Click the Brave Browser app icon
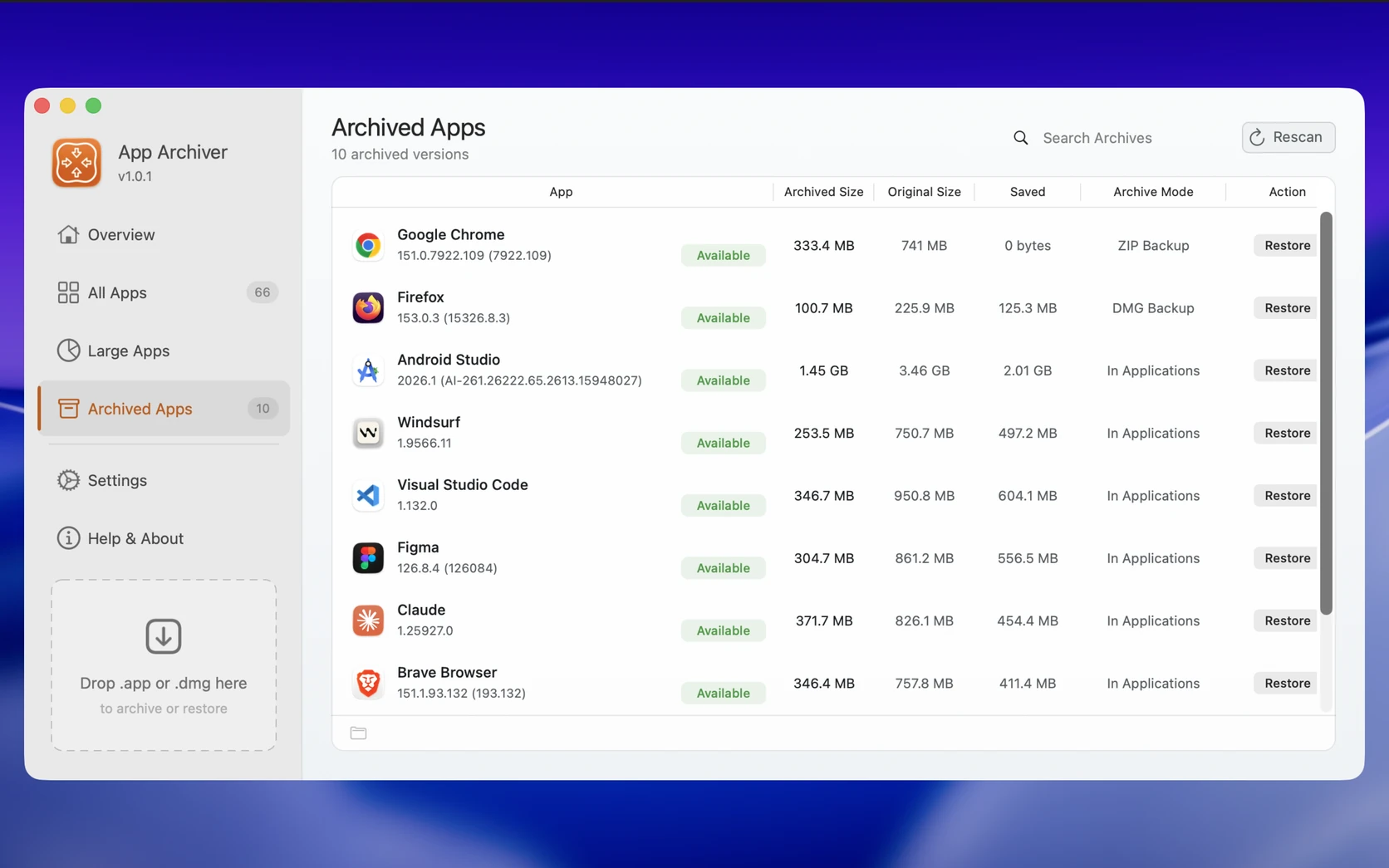Screen dimensions: 1389x868 (368, 683)
